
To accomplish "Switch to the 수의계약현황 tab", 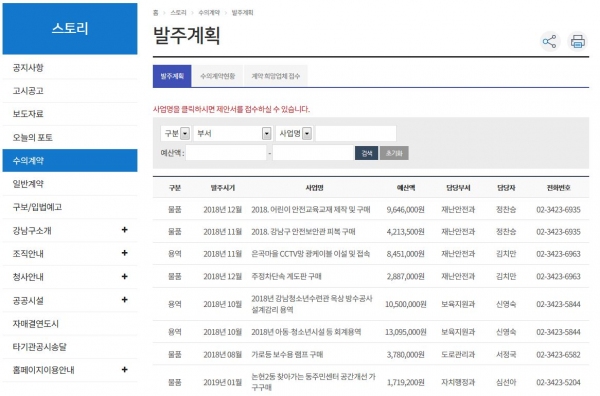I will (218, 76).
